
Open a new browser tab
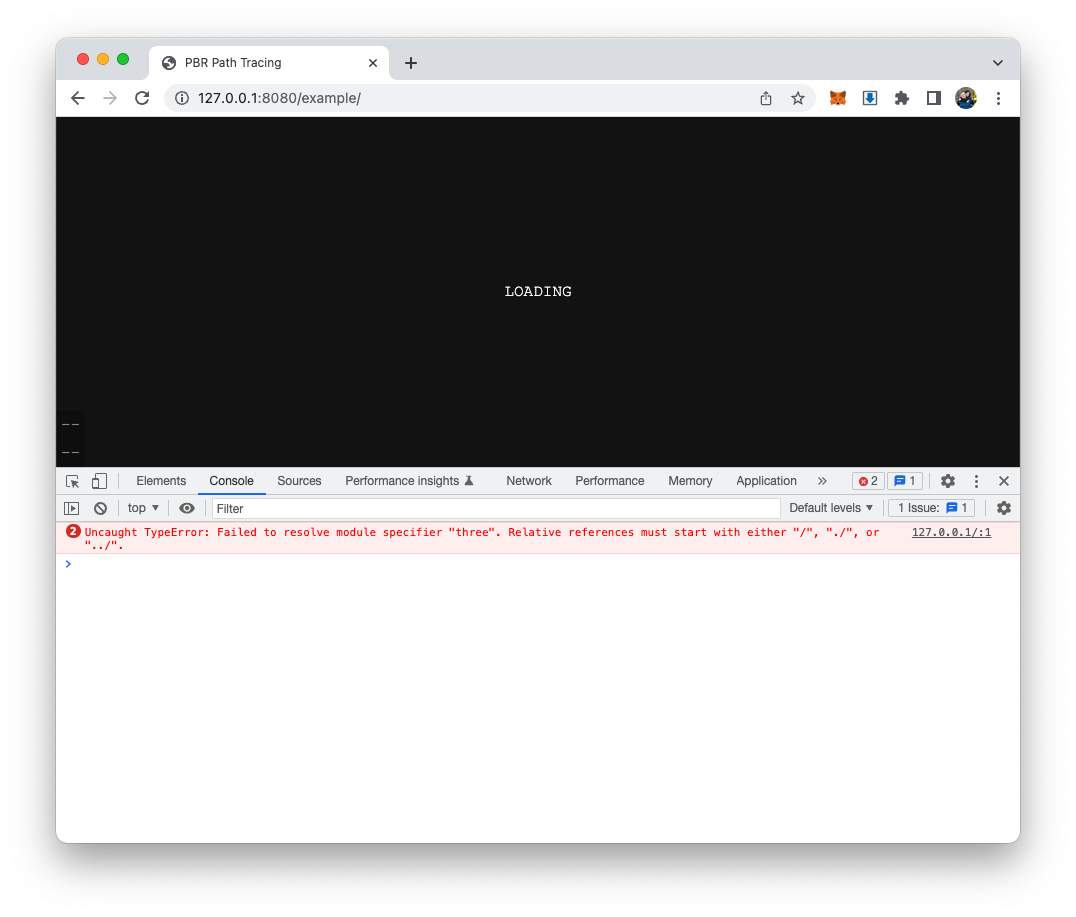point(411,63)
